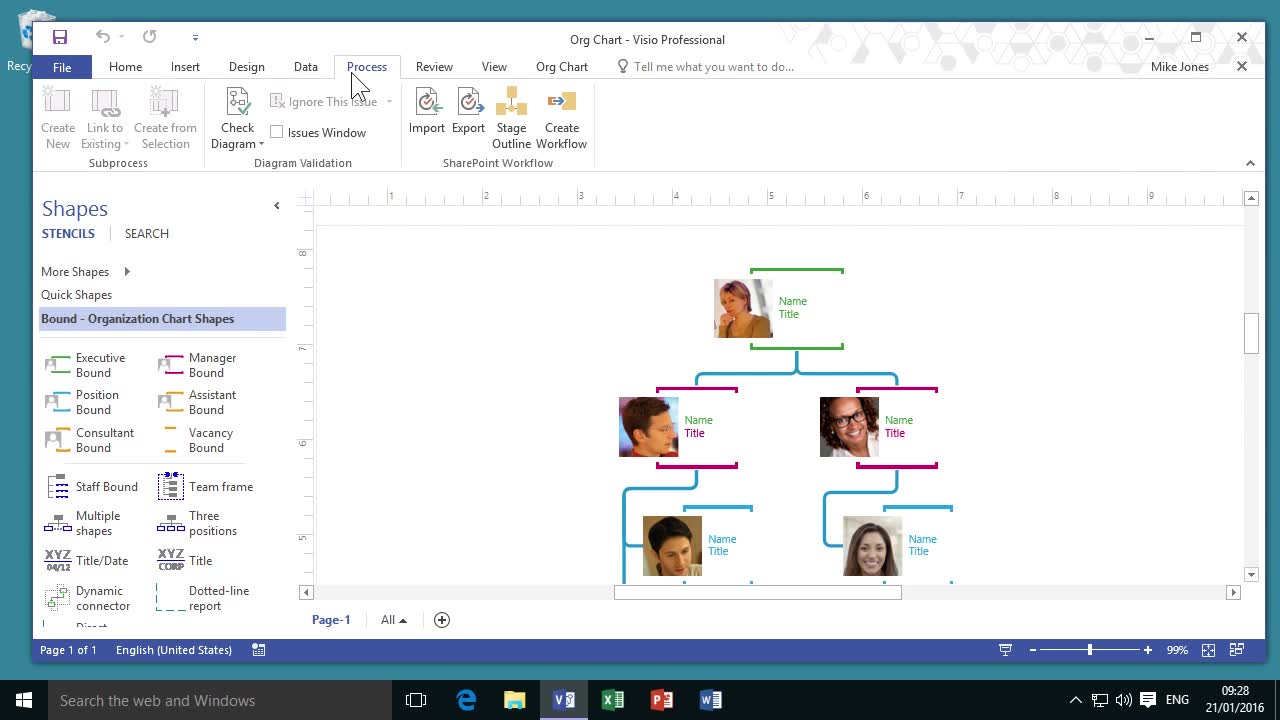1280x720 pixels.
Task: Enable the Issues Window checkbox
Action: coord(277,132)
